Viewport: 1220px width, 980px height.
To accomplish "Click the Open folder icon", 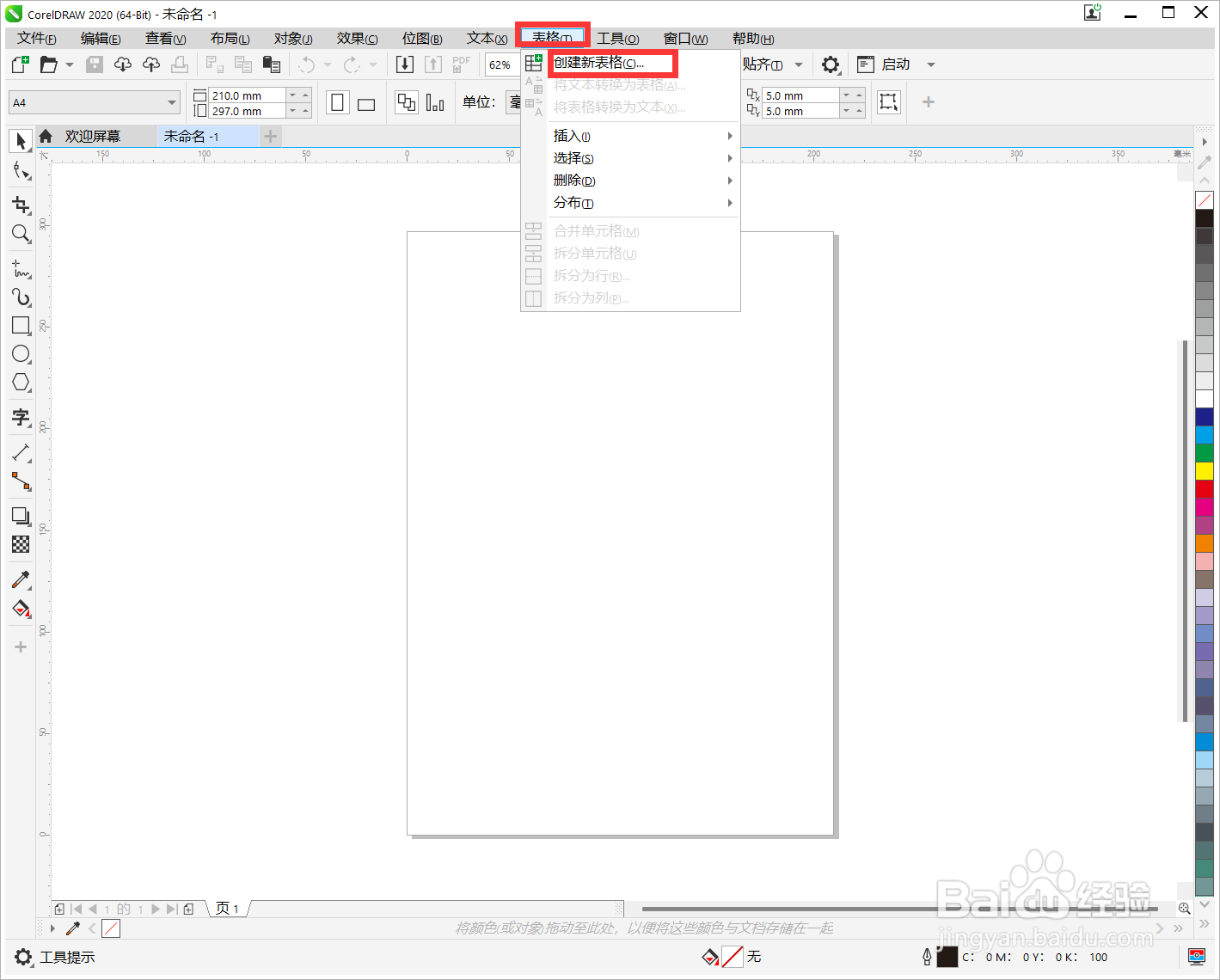I will tap(48, 64).
